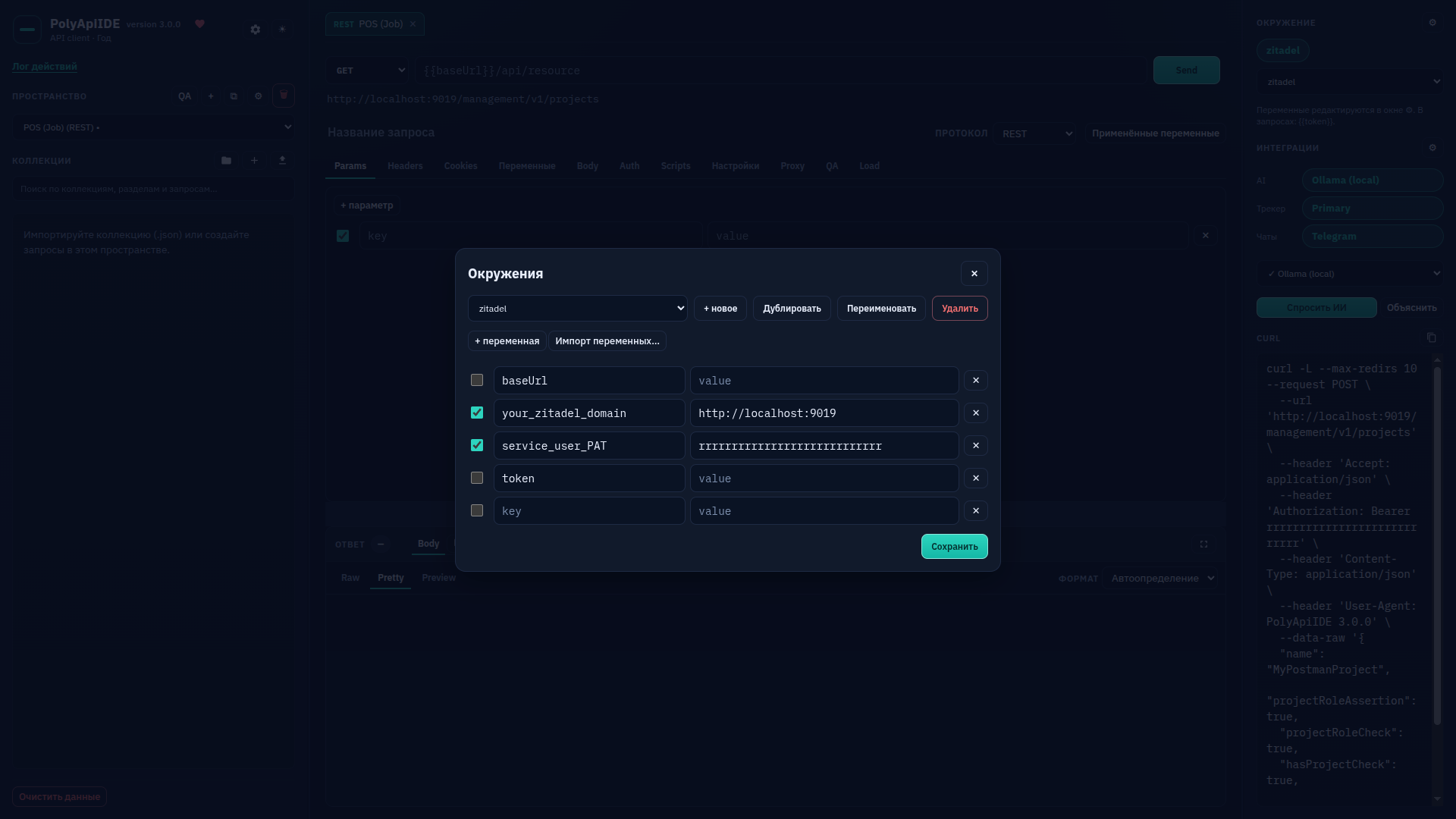Delete the your_zitadel_domain variable row
This screenshot has height=819, width=1456.
(975, 413)
